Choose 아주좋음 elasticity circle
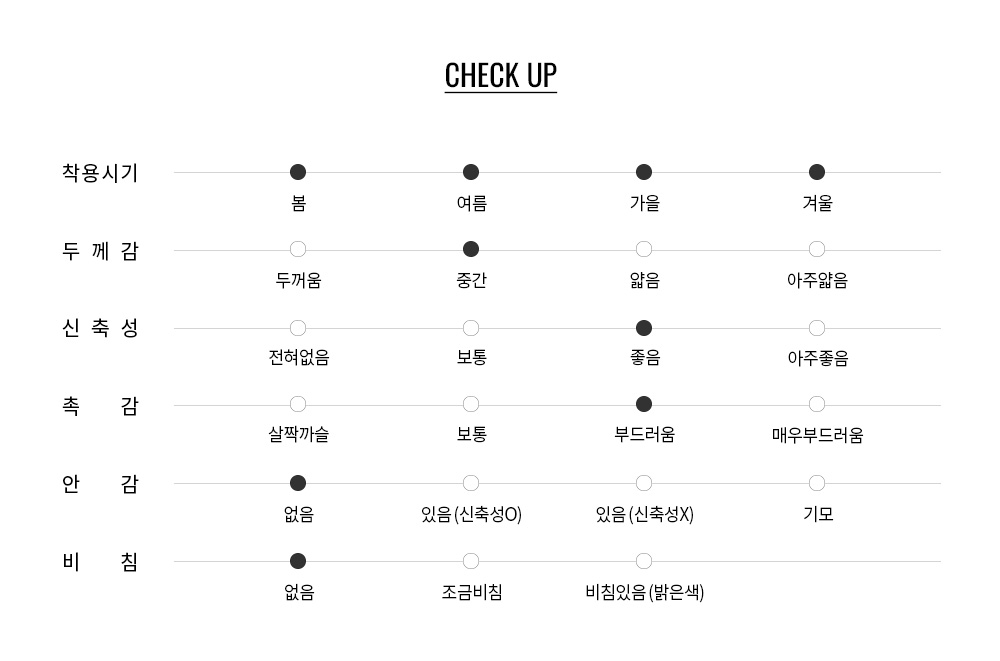The height and width of the screenshot is (661, 1000). [817, 328]
